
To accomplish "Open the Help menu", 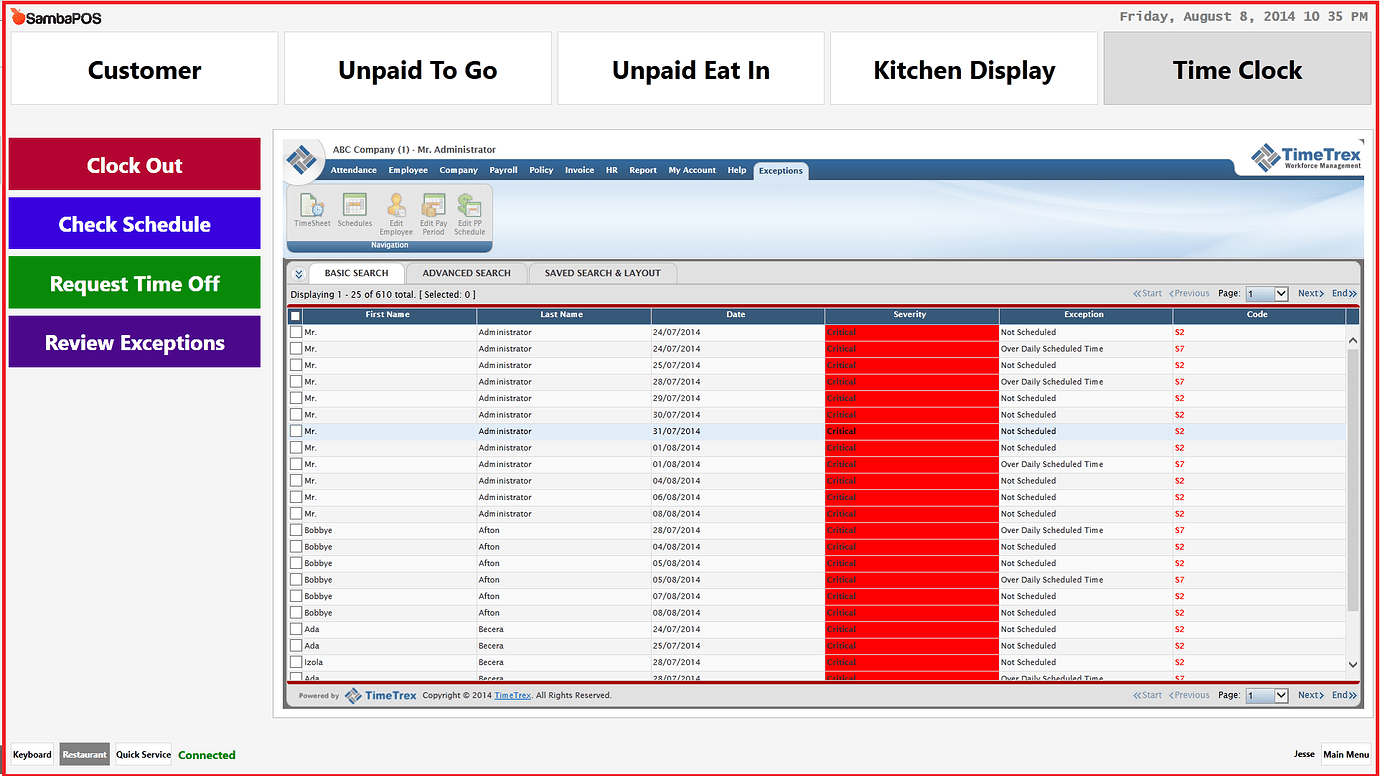I will 737,170.
